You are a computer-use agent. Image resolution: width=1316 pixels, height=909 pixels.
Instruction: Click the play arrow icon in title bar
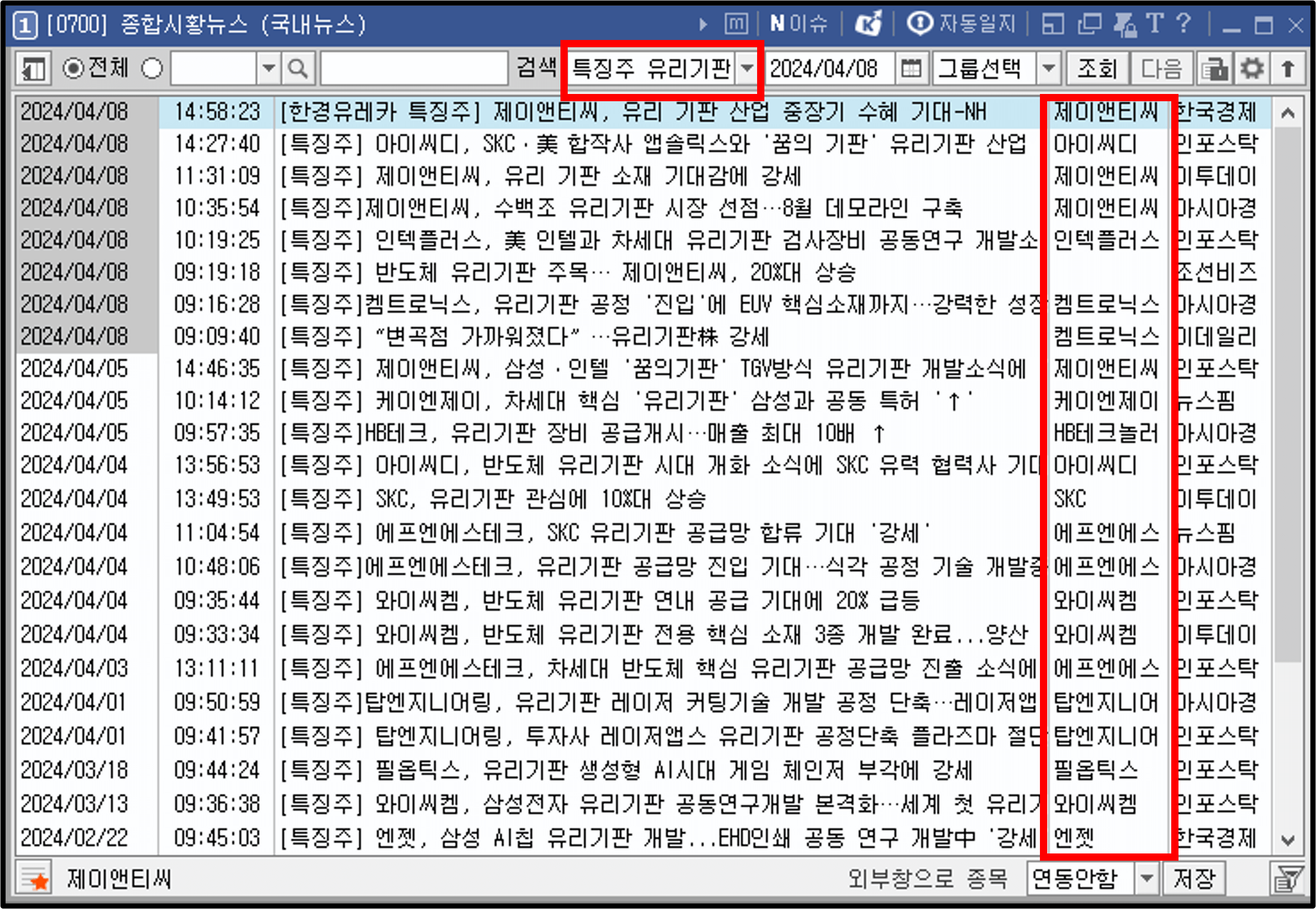[704, 24]
